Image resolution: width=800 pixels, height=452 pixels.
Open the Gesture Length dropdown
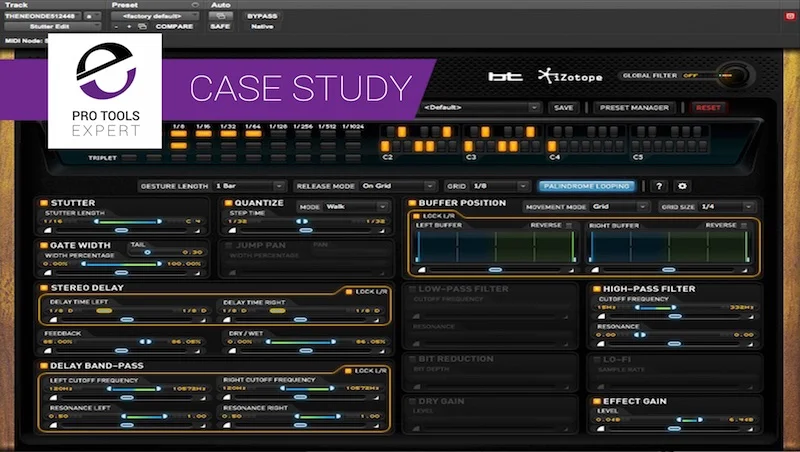tap(249, 186)
